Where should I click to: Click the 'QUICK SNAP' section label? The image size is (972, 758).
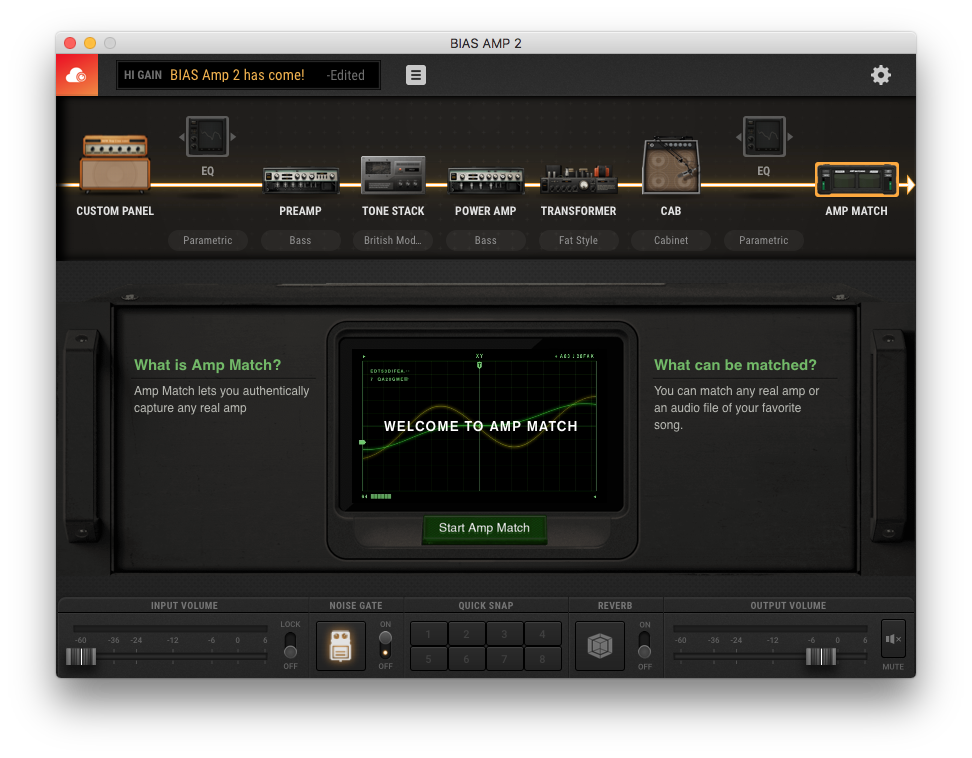coord(486,606)
